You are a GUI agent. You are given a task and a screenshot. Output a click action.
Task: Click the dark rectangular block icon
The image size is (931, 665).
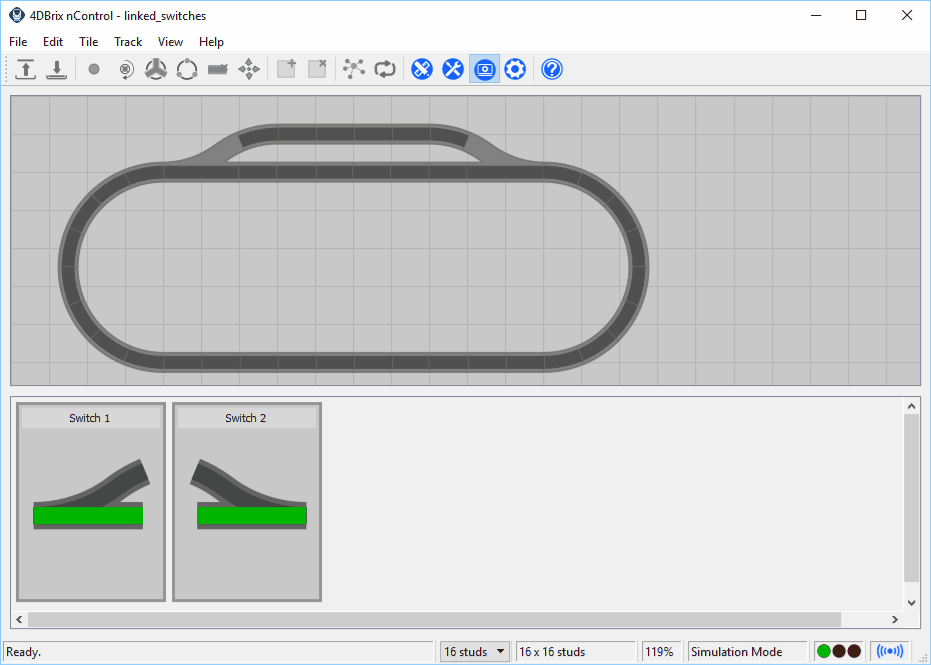click(218, 69)
